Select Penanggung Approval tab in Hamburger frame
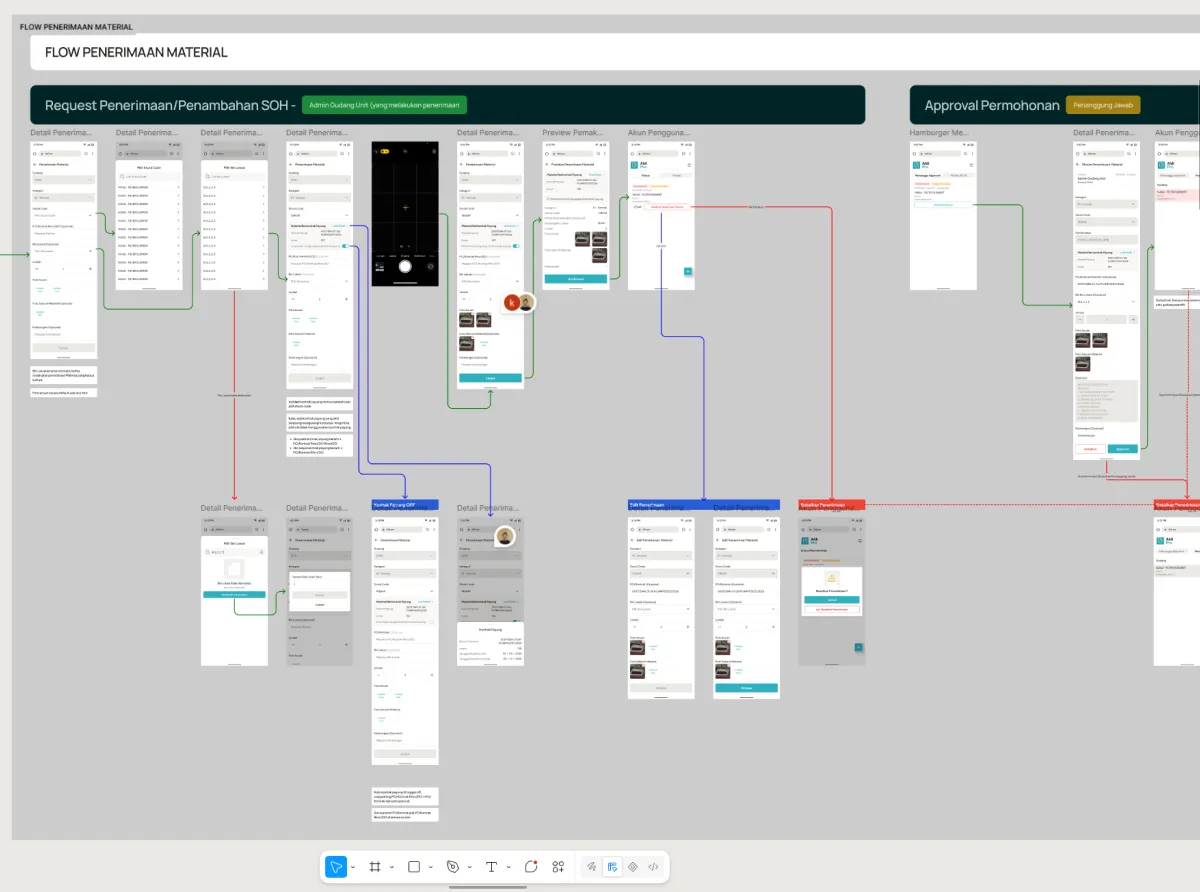The height and width of the screenshot is (892, 1200). point(928,175)
